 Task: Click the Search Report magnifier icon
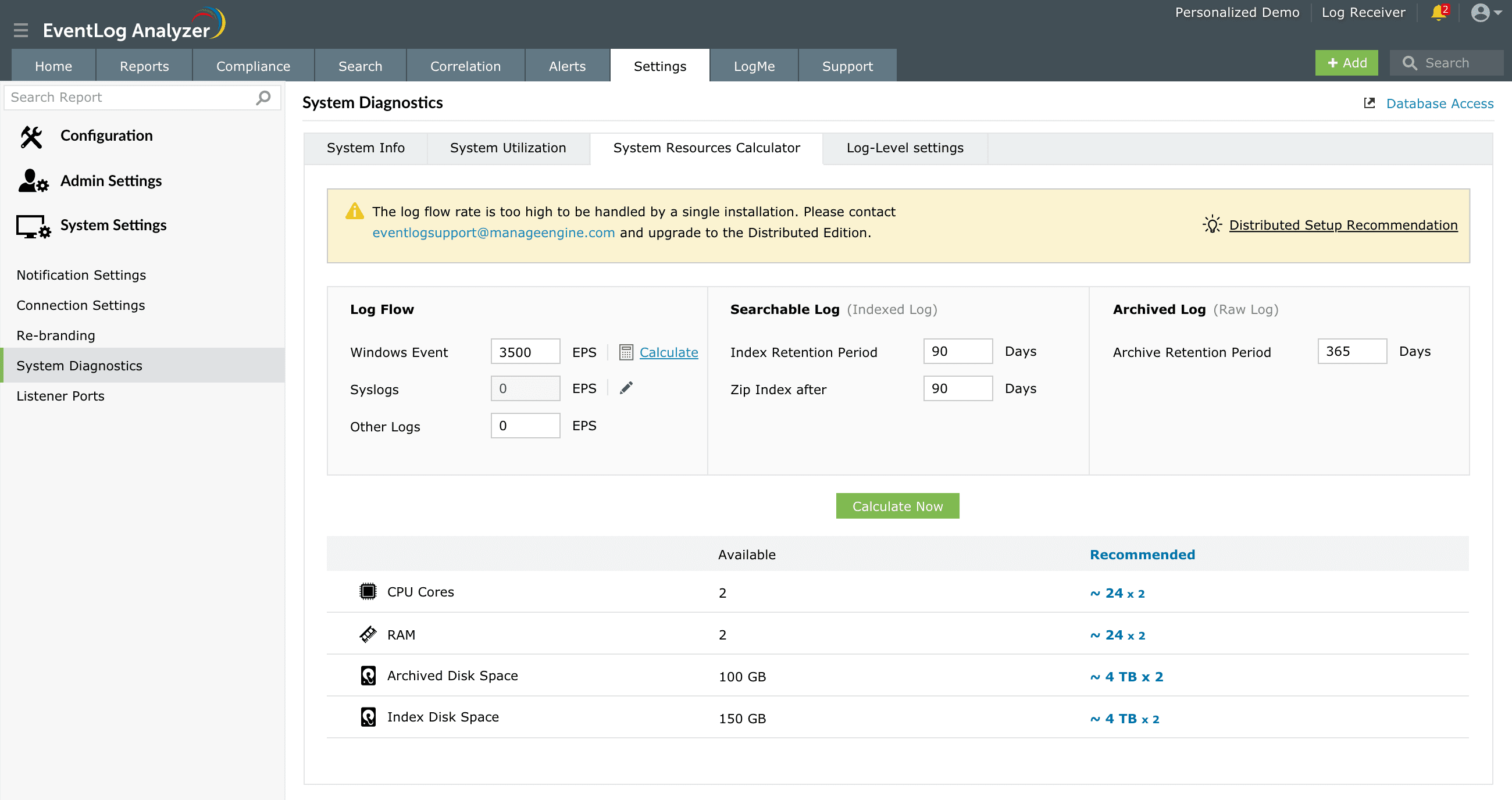click(x=263, y=97)
